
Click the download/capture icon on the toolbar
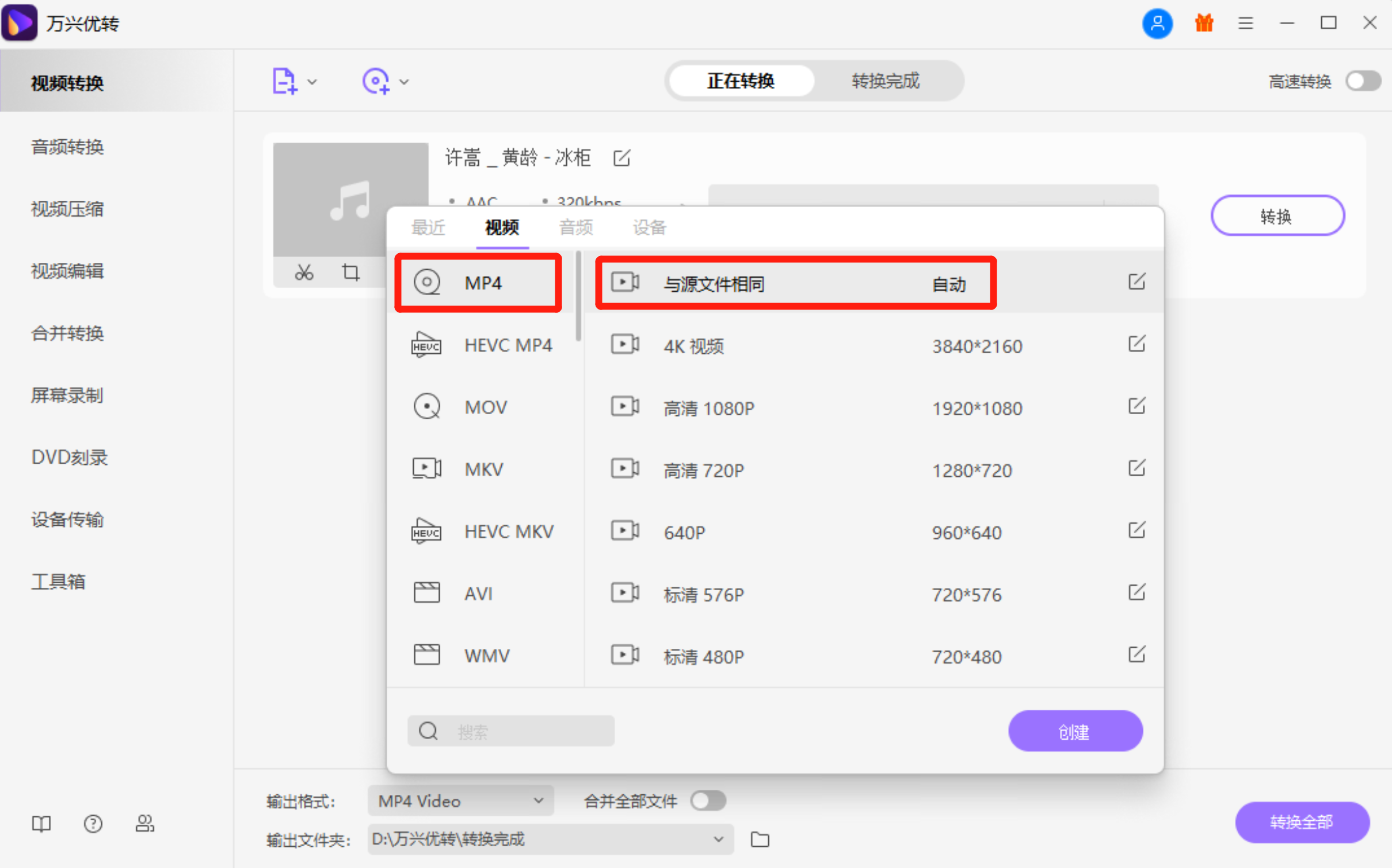tap(376, 81)
